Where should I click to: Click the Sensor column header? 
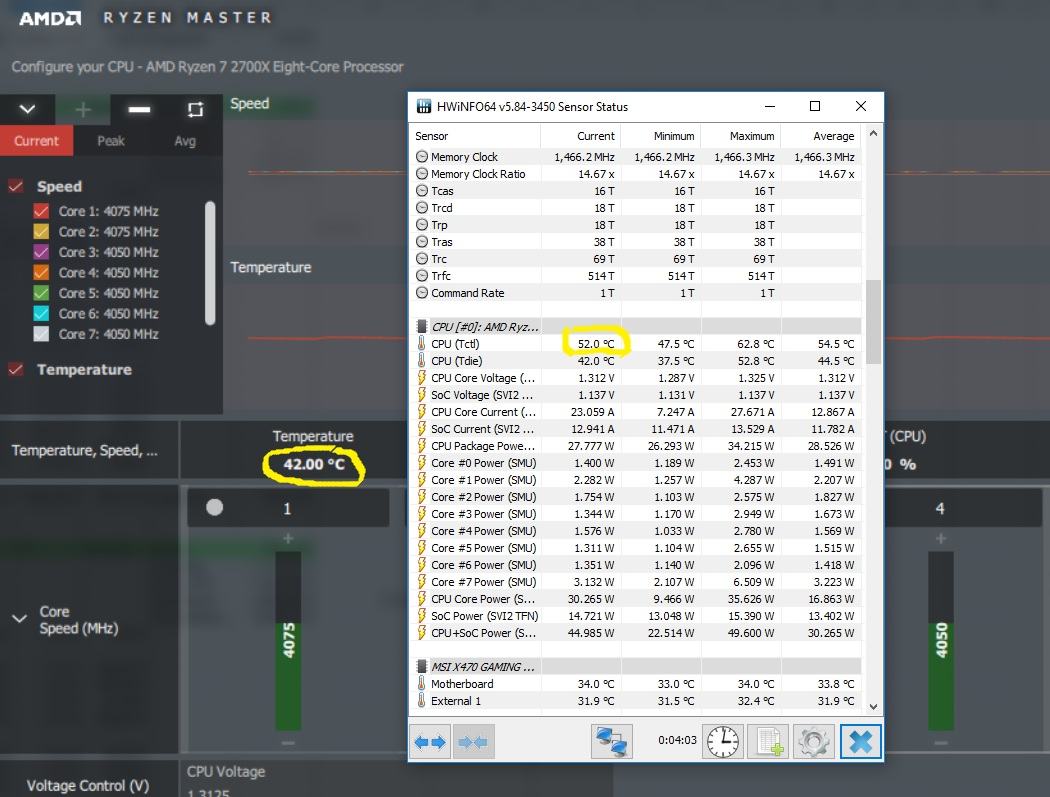(x=474, y=136)
